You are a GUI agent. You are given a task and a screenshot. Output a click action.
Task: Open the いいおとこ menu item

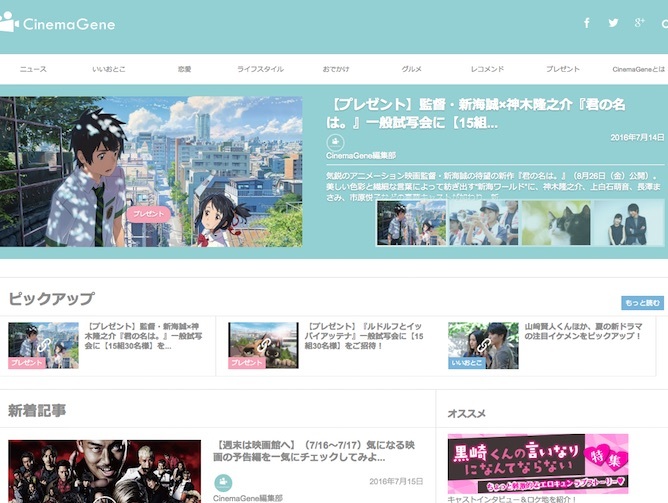tap(109, 69)
